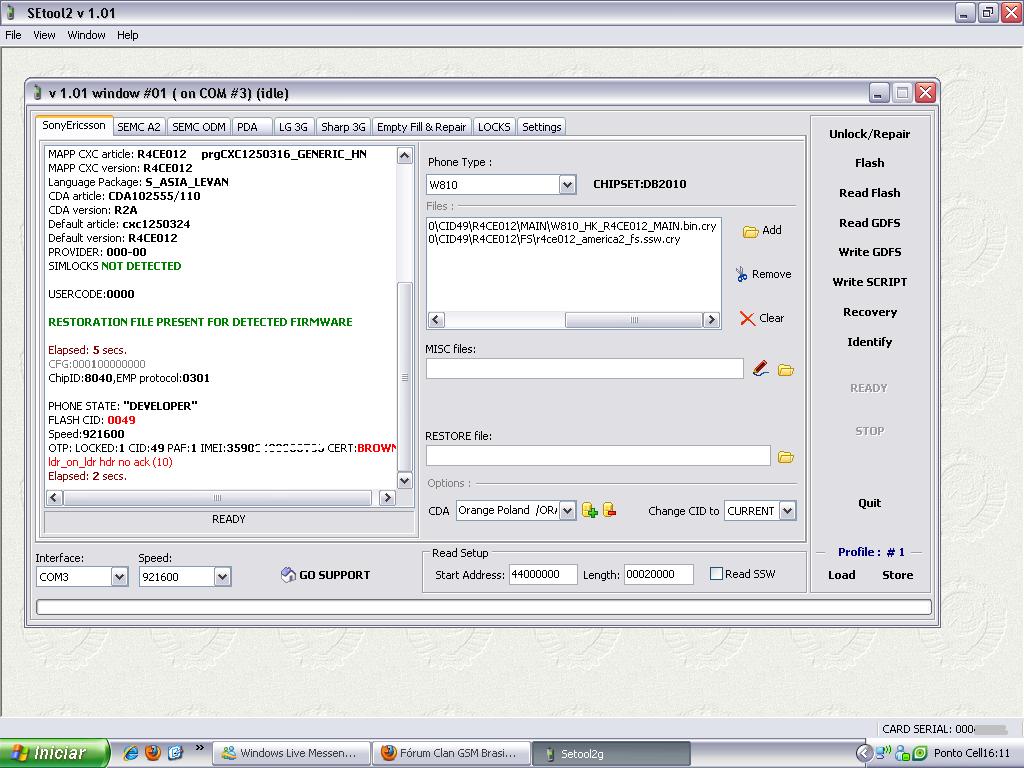Click the Recovery button
Screen dimensions: 1024x768
869,312
